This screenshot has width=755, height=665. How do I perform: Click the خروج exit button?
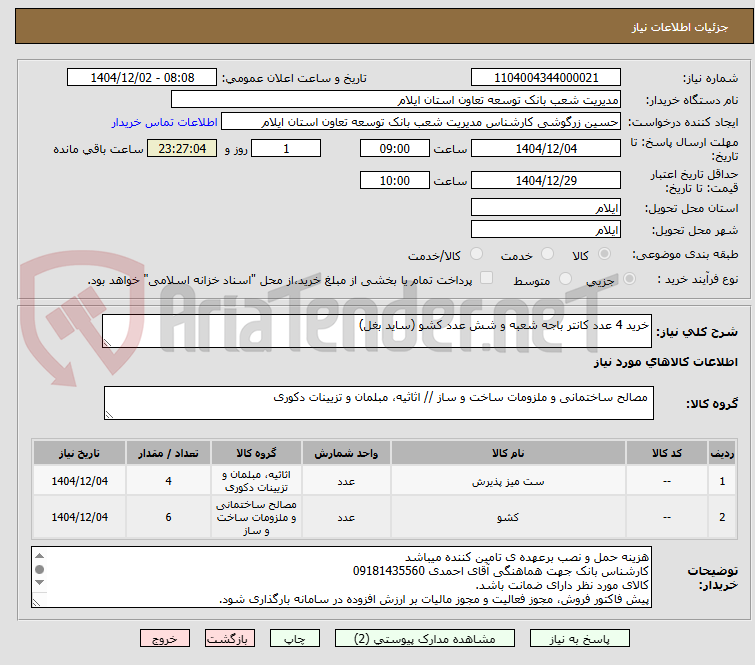[165, 639]
